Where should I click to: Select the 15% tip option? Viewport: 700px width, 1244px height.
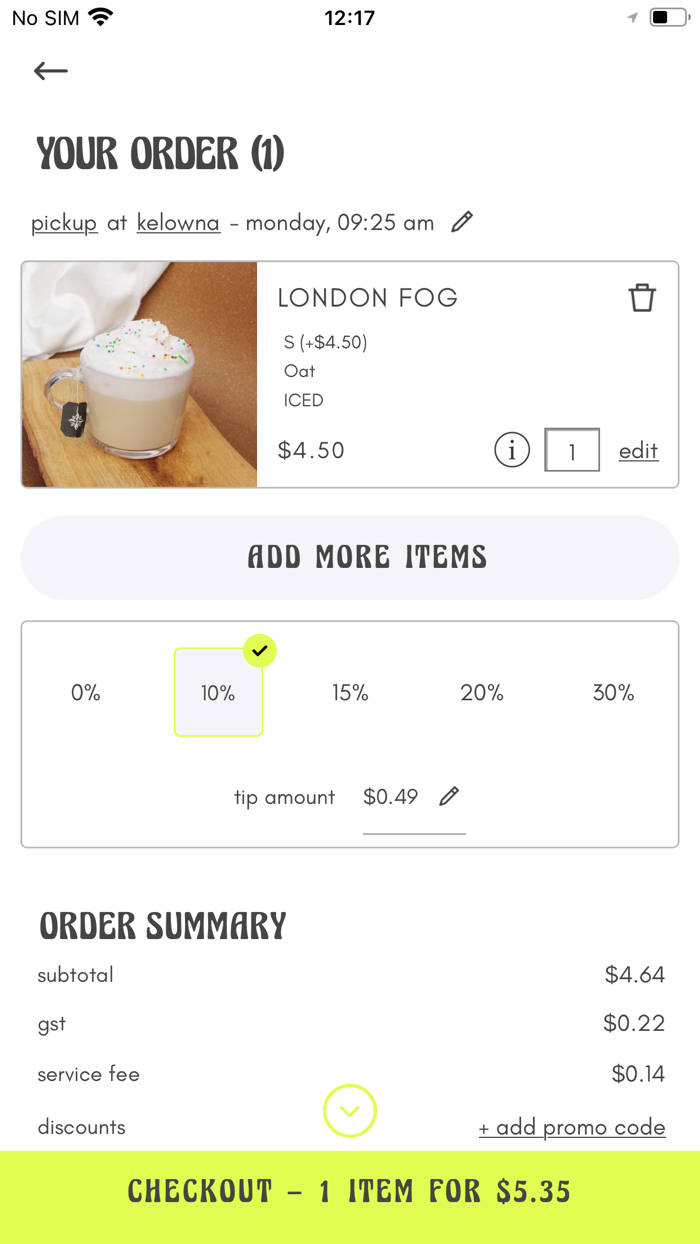pyautogui.click(x=350, y=693)
